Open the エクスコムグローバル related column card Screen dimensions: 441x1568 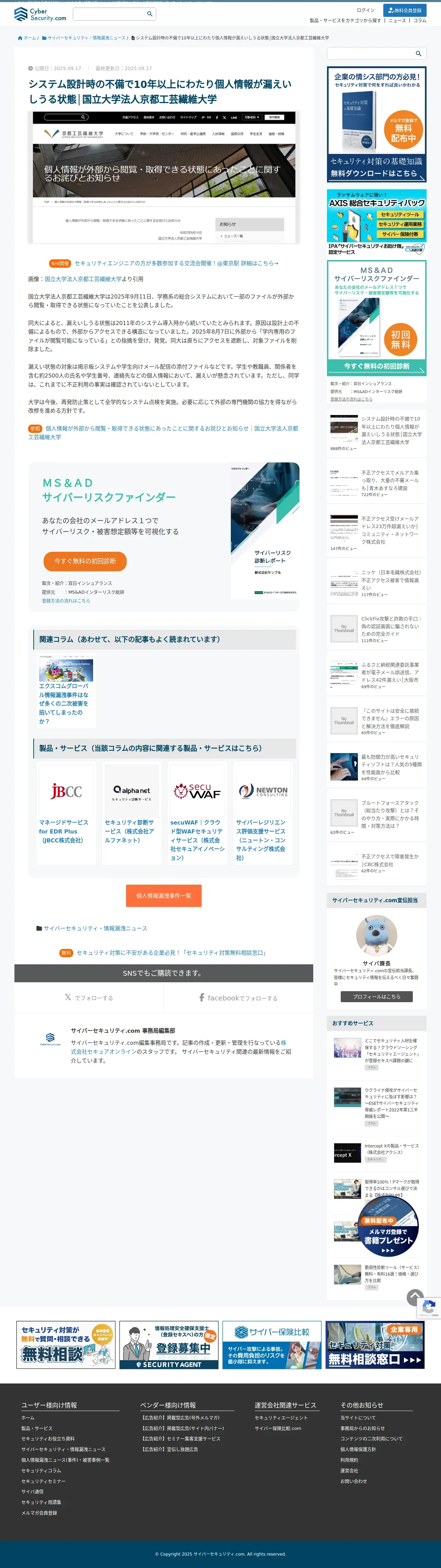[66, 690]
